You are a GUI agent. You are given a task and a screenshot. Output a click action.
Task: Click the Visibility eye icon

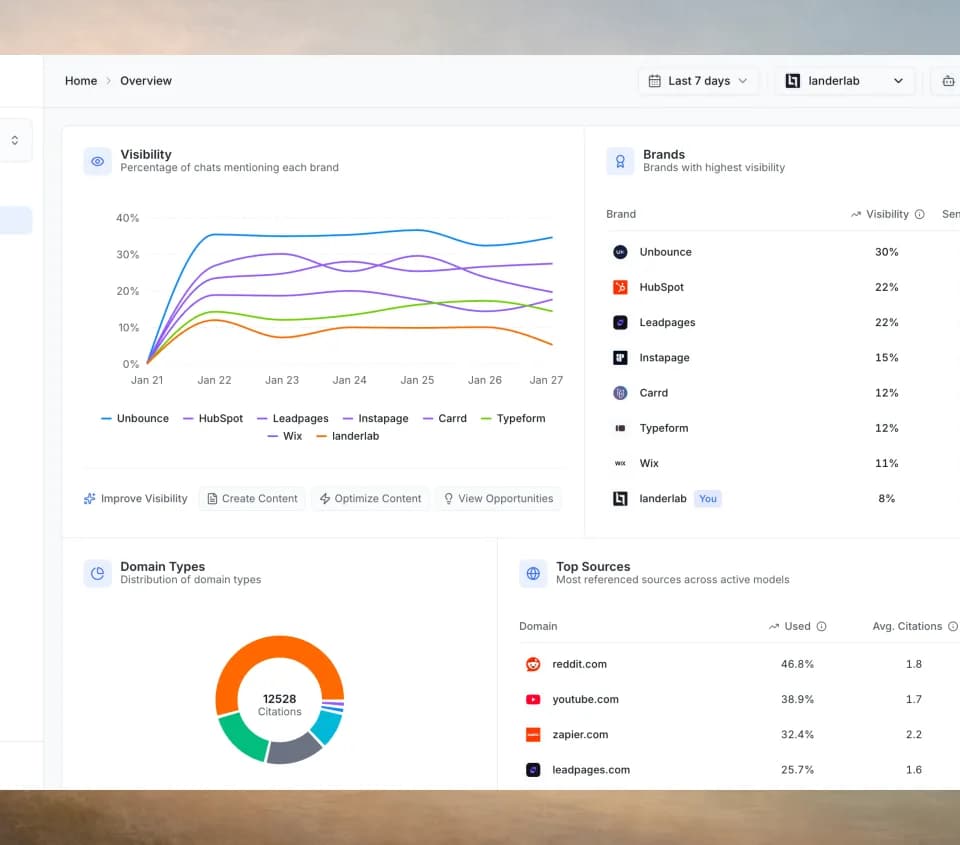click(97, 161)
